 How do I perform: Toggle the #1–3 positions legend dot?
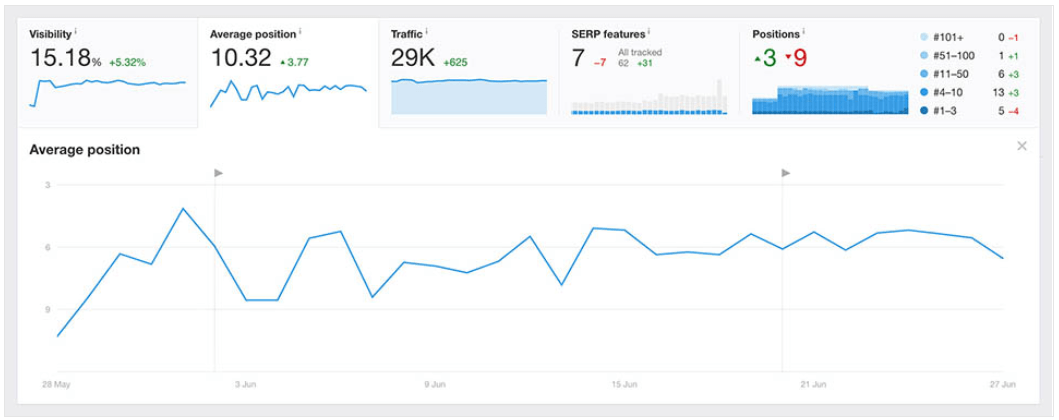point(924,110)
